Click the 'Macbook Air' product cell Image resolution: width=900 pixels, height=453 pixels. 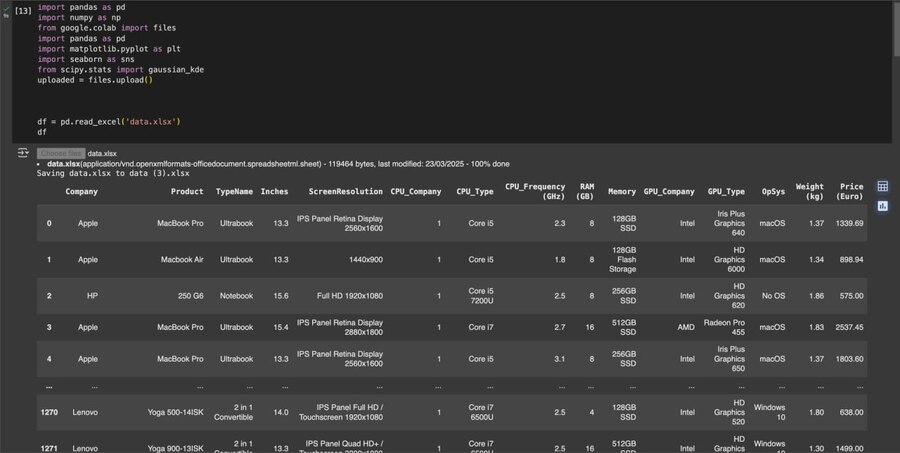[182, 260]
